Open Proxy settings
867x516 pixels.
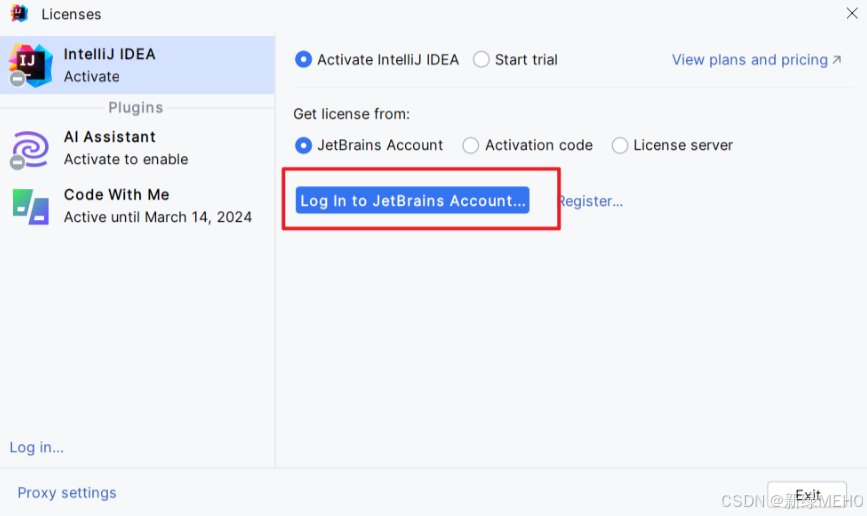(x=67, y=492)
